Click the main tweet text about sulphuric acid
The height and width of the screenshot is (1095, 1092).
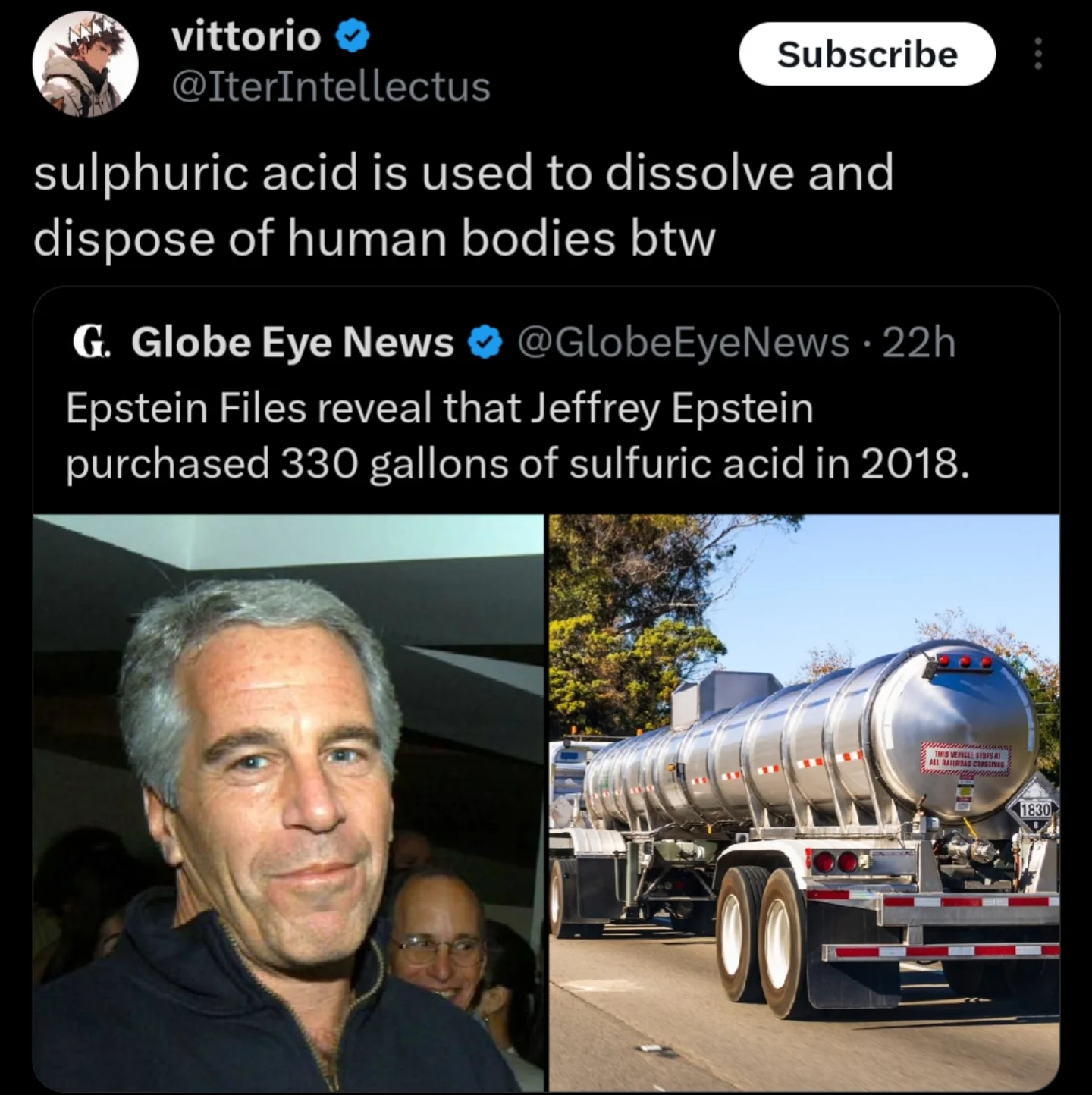(463, 206)
